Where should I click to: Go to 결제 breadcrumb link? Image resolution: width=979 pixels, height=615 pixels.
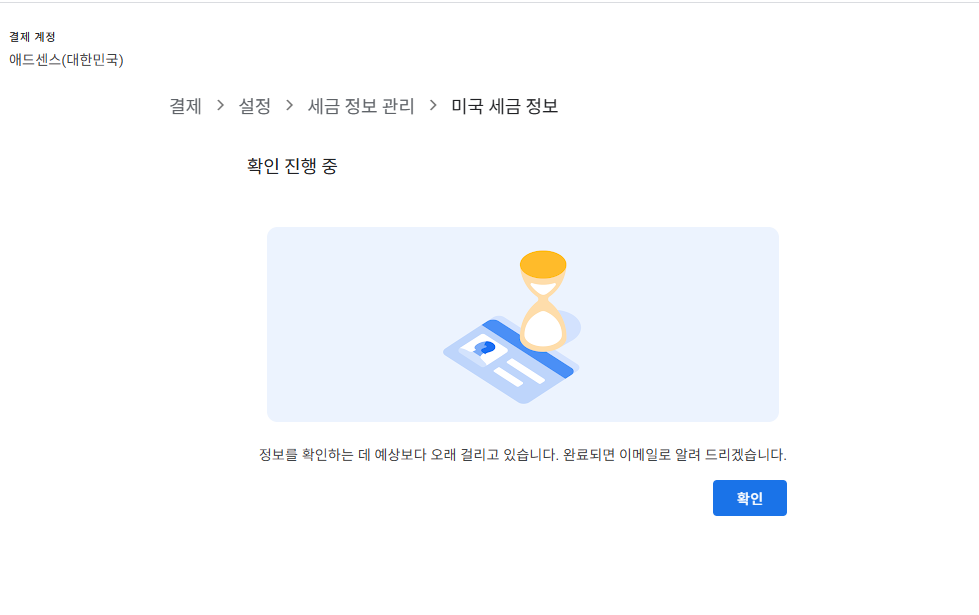click(185, 106)
